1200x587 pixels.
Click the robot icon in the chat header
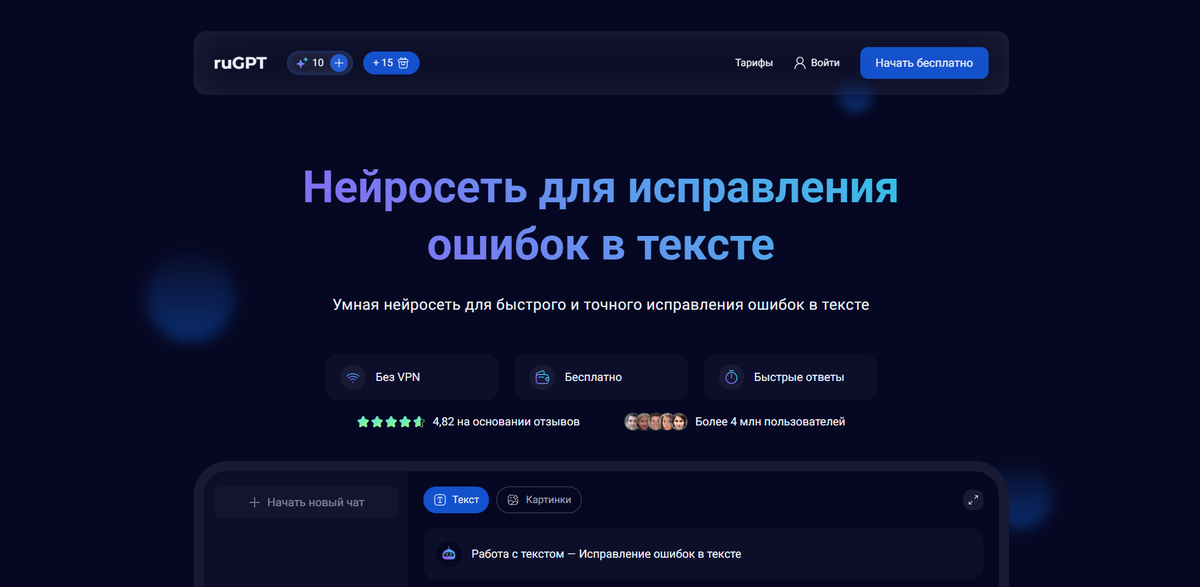(x=449, y=553)
